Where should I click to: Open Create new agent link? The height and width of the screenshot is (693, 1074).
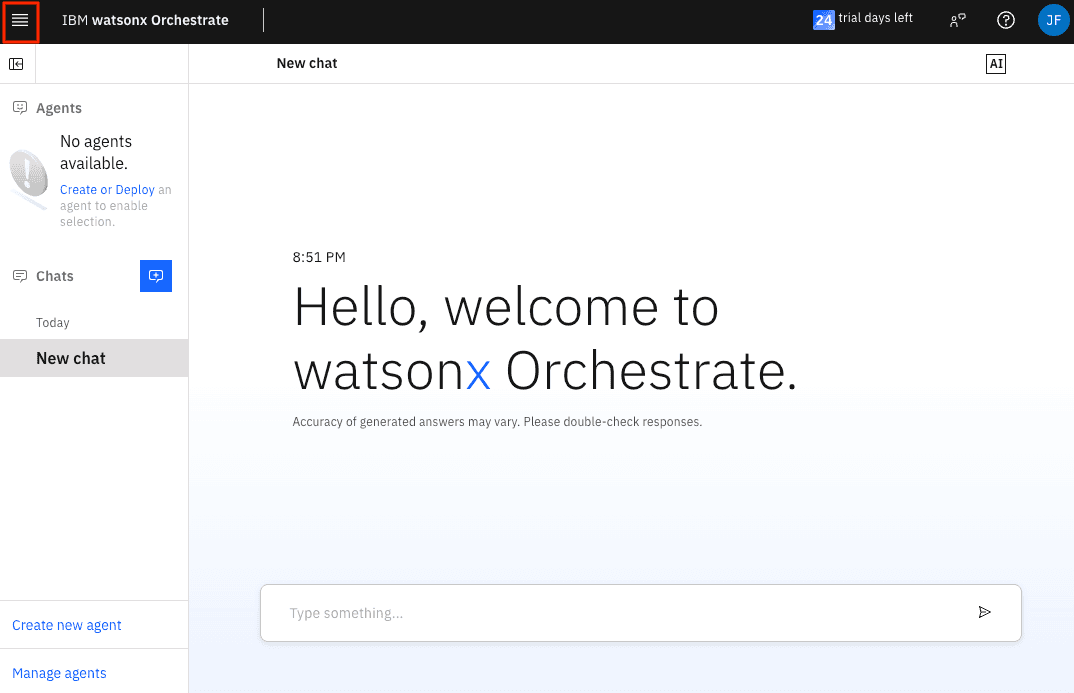[67, 625]
